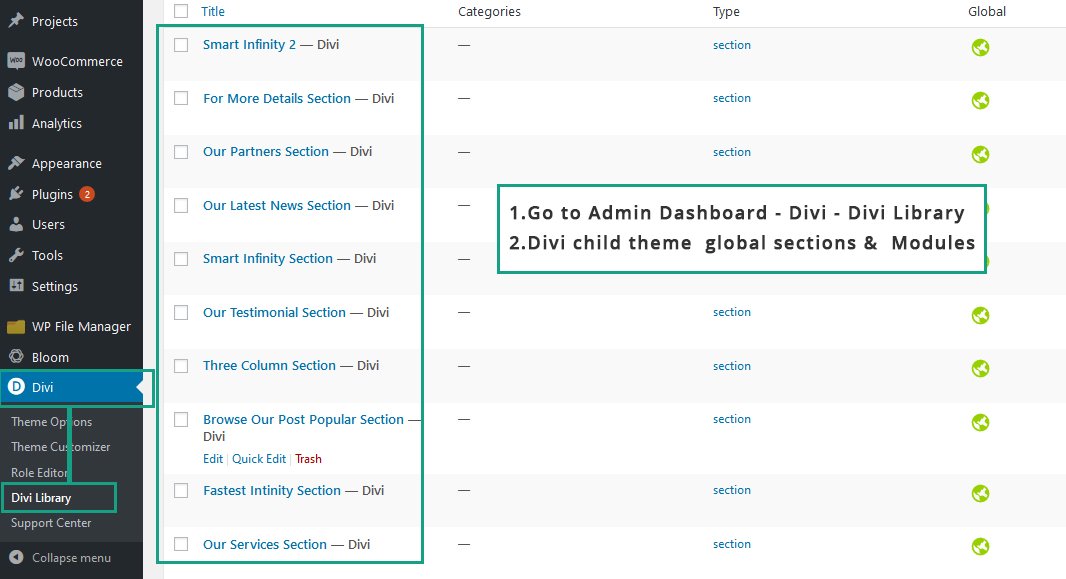
Task: Click the Collapse menu arrow icon
Action: click(x=16, y=557)
